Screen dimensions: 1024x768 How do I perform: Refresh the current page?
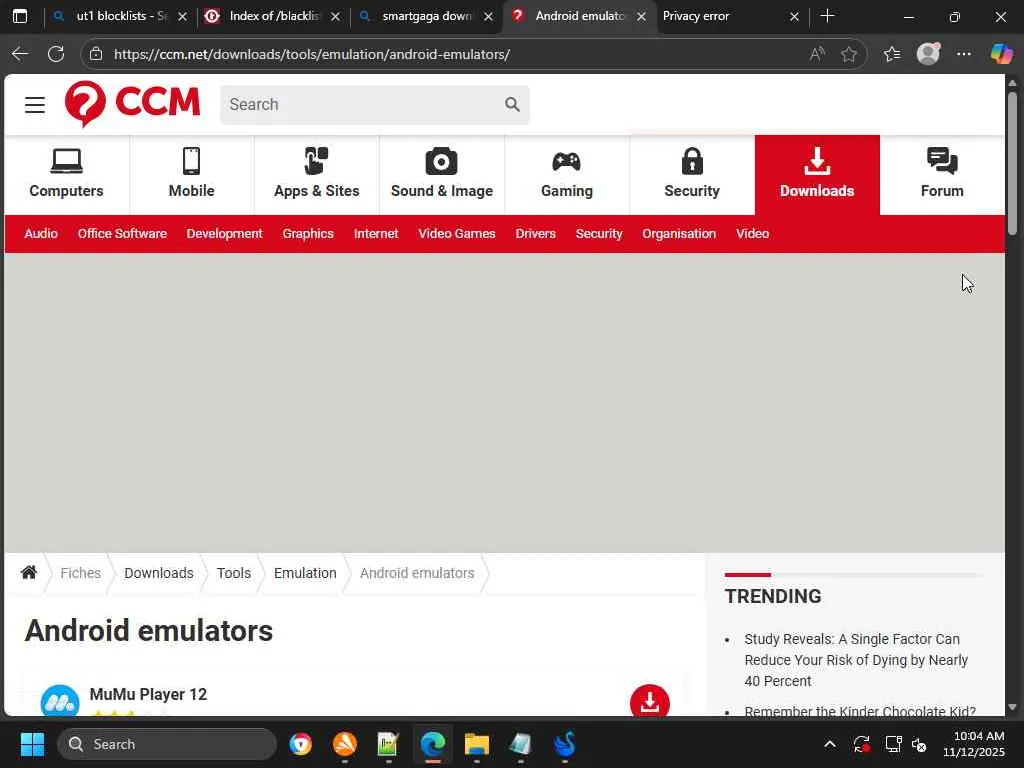(x=56, y=54)
